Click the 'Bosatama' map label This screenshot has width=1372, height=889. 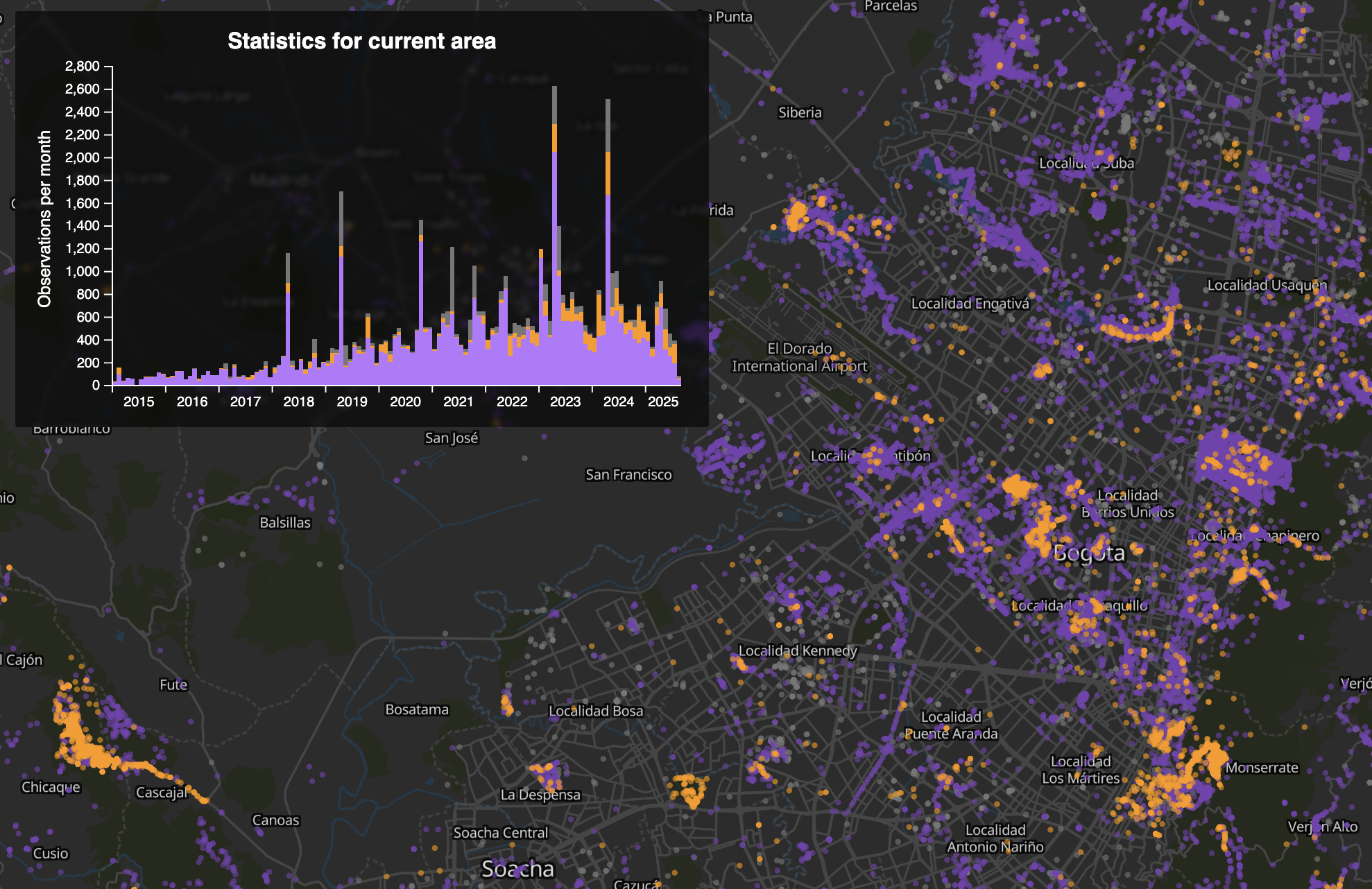click(417, 709)
